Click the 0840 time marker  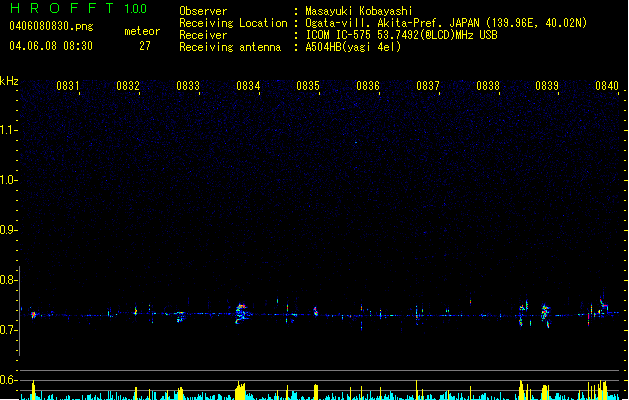pos(607,86)
